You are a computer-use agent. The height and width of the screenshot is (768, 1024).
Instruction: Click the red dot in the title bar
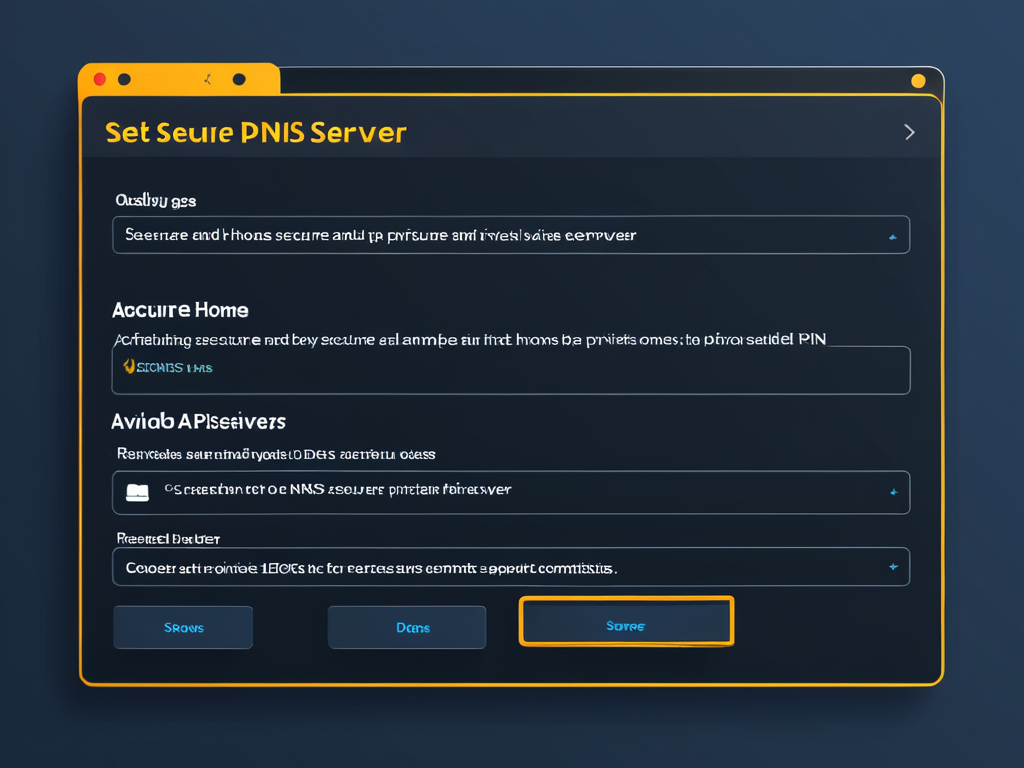pos(100,79)
